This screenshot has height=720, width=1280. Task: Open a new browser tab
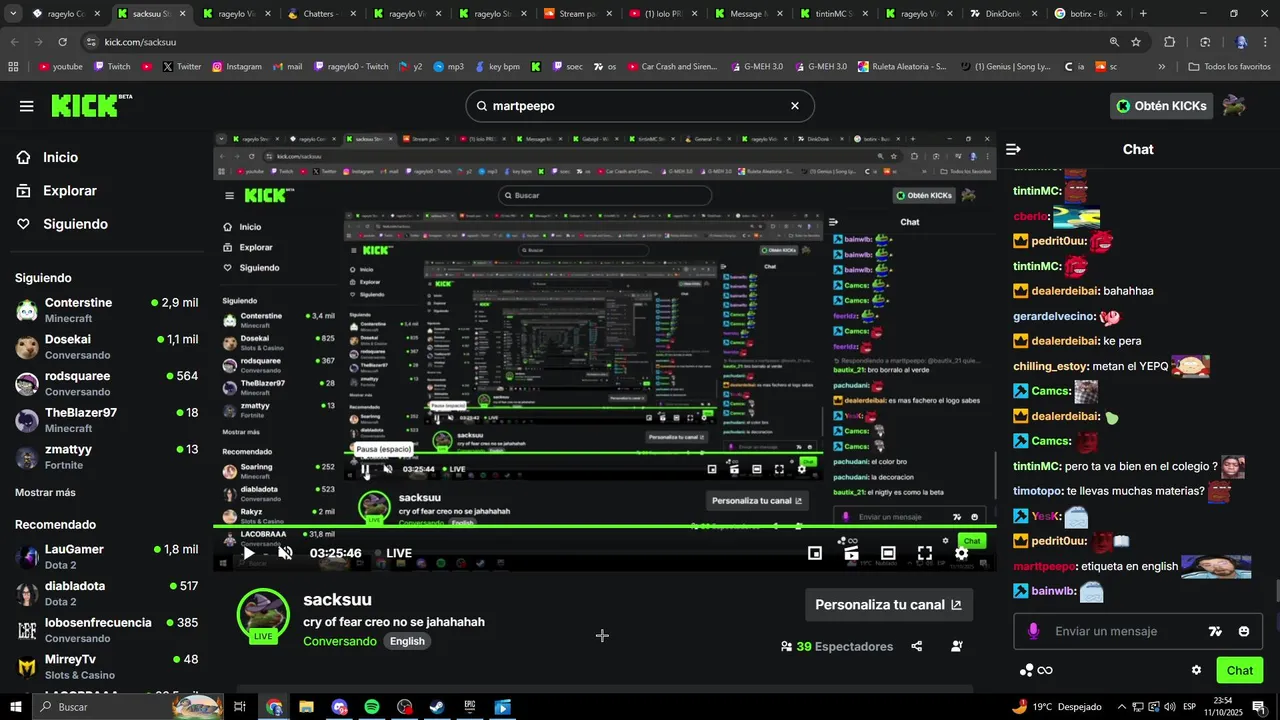click(1143, 14)
